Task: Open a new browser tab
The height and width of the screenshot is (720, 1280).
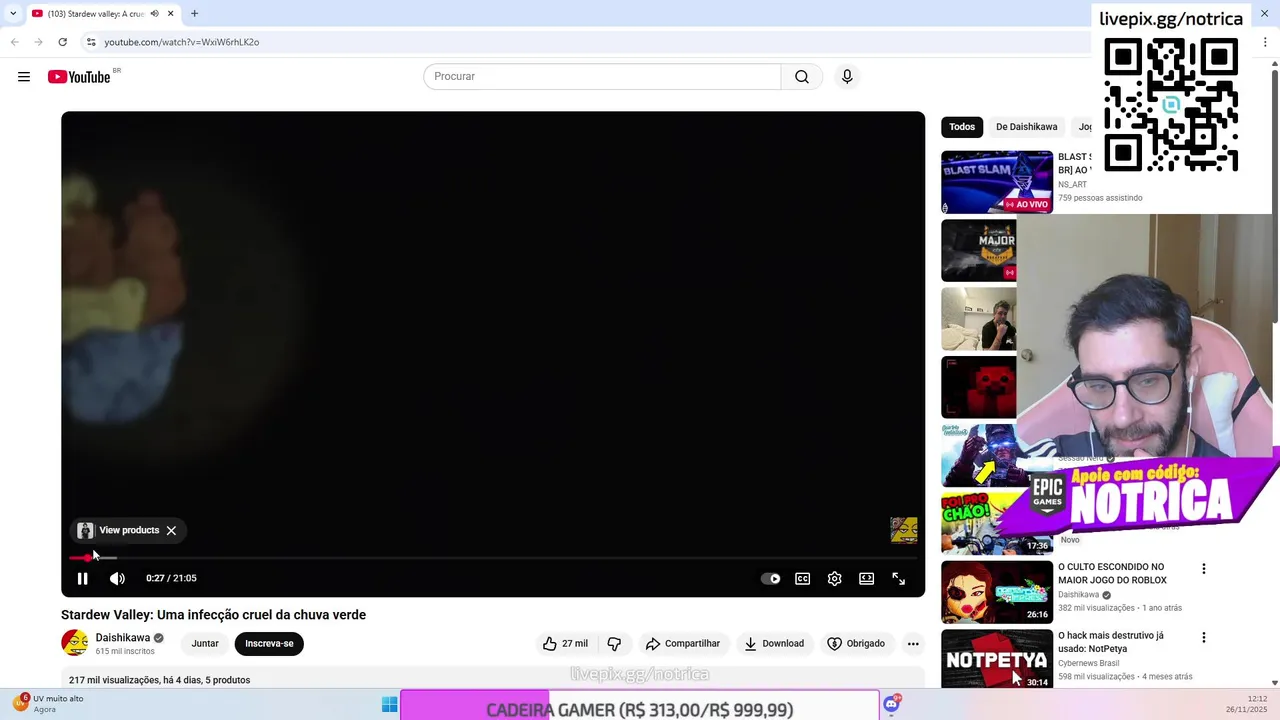Action: 194,14
